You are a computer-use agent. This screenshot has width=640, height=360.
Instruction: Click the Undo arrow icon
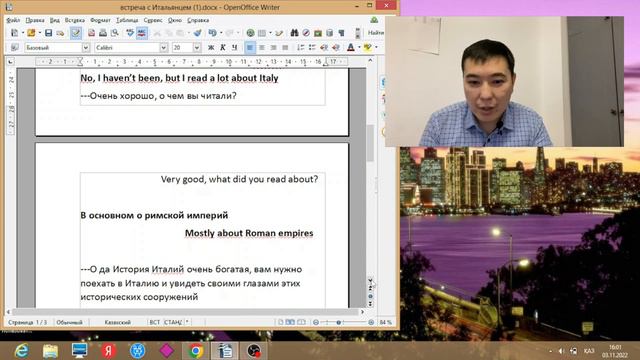click(x=212, y=33)
